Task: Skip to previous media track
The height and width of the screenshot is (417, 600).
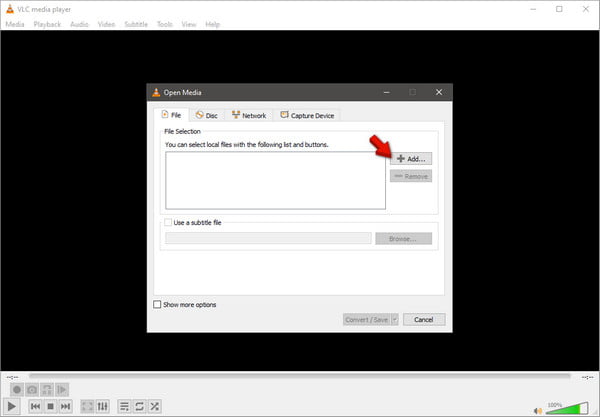Action: pyautogui.click(x=35, y=406)
